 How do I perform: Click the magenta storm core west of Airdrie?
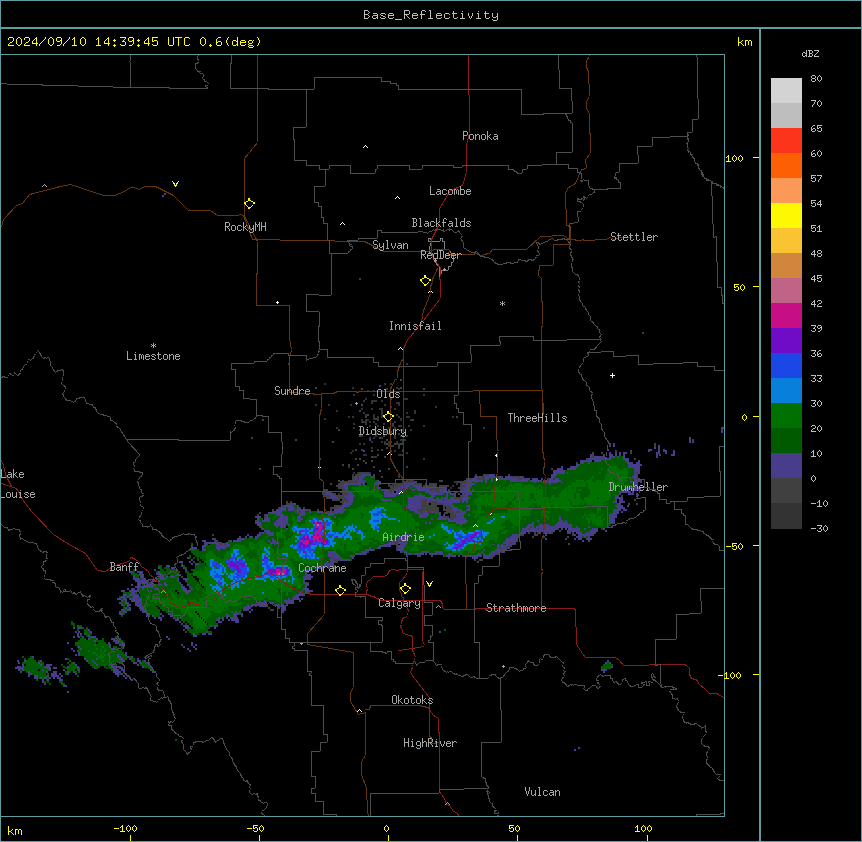[x=314, y=536]
